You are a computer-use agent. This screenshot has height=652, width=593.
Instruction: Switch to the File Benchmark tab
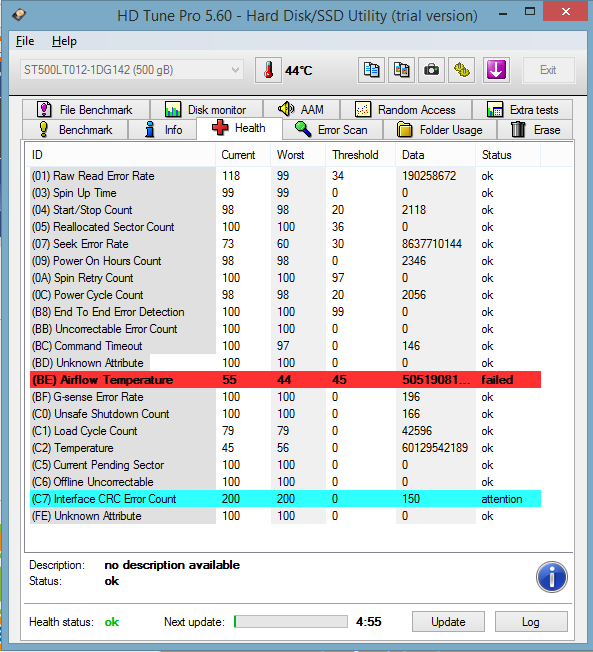pos(86,110)
